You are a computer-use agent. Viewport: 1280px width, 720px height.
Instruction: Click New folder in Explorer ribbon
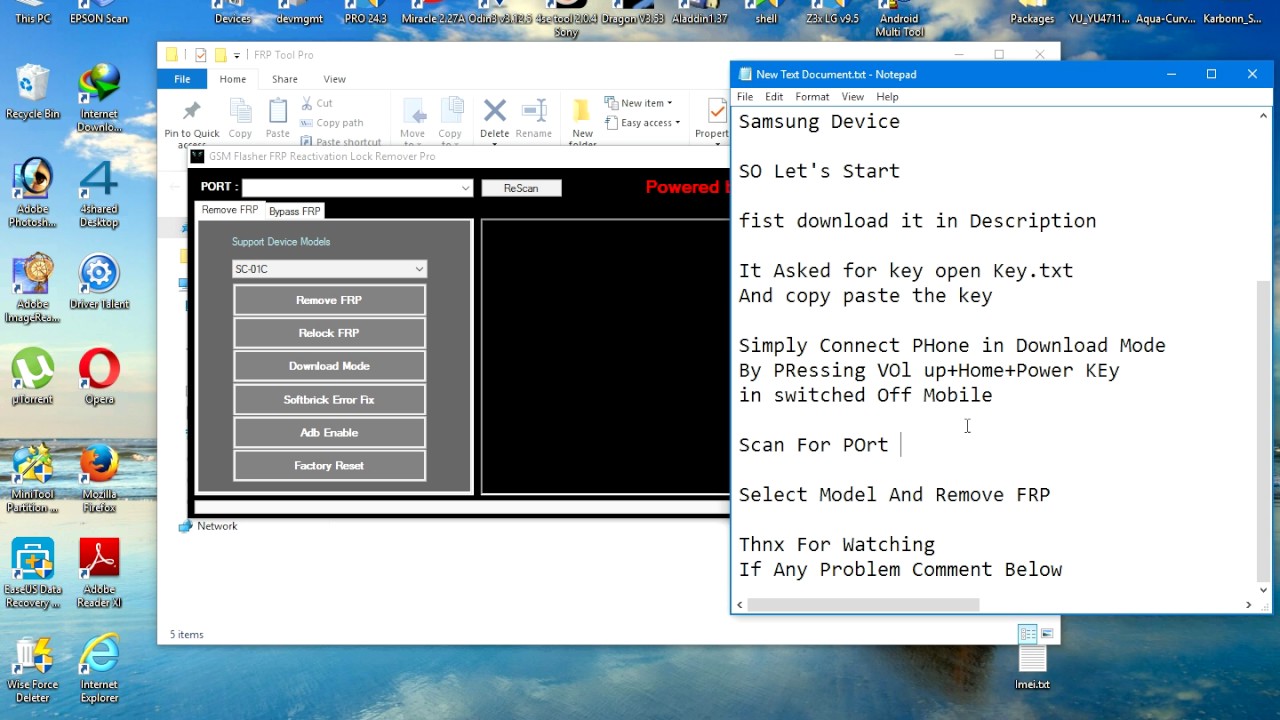(x=582, y=122)
